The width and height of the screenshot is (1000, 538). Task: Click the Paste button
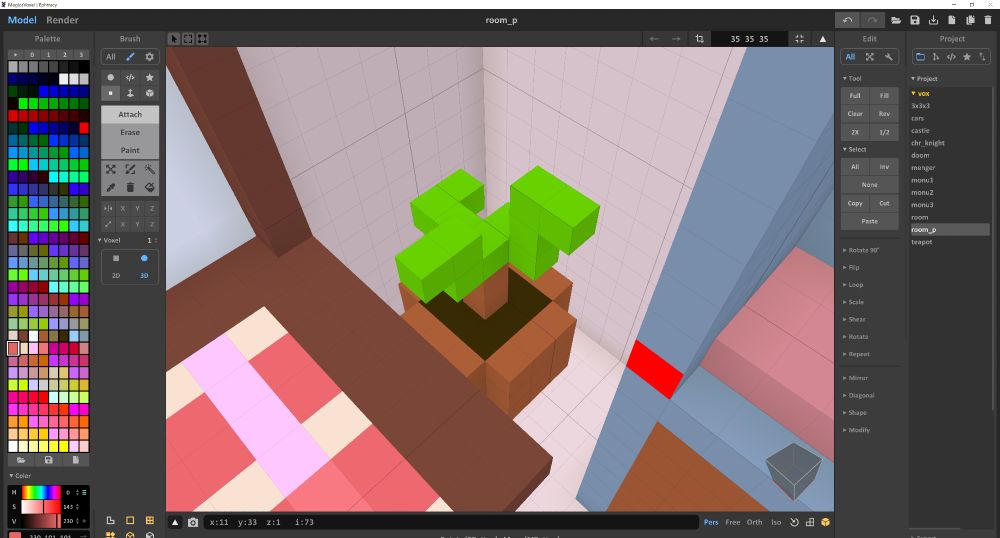pos(870,221)
